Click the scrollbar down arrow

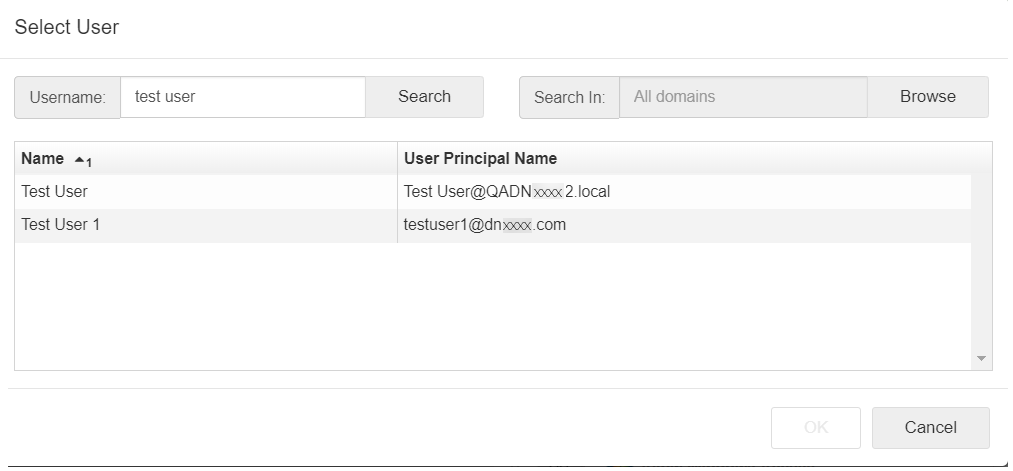coord(981,358)
